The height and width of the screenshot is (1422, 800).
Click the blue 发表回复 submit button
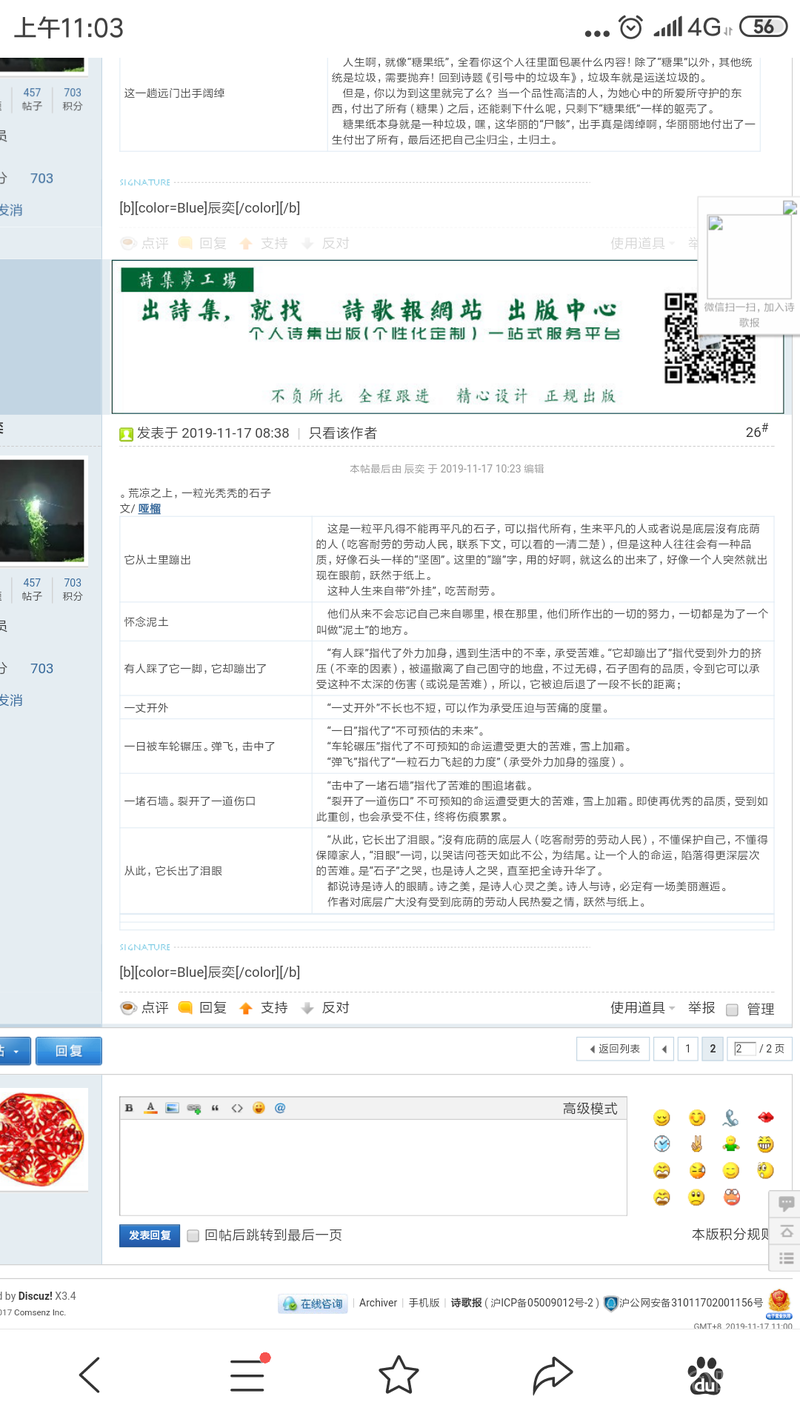tap(150, 1236)
